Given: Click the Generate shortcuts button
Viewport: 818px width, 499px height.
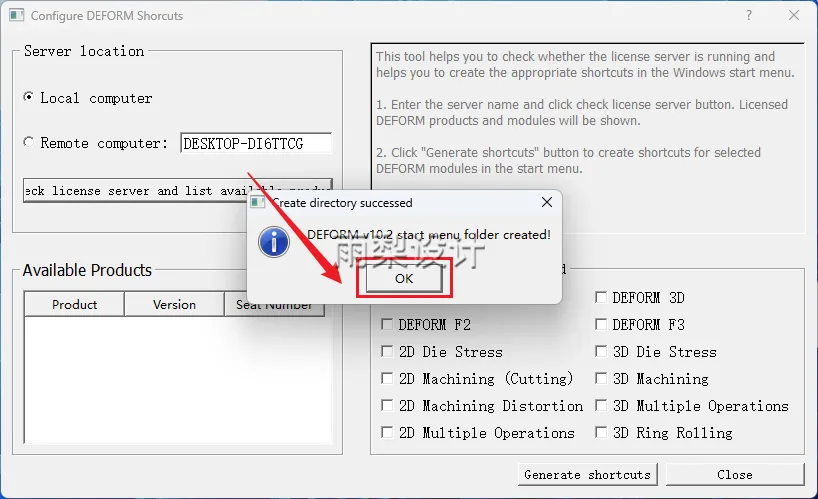Looking at the screenshot, I should click(x=587, y=474).
